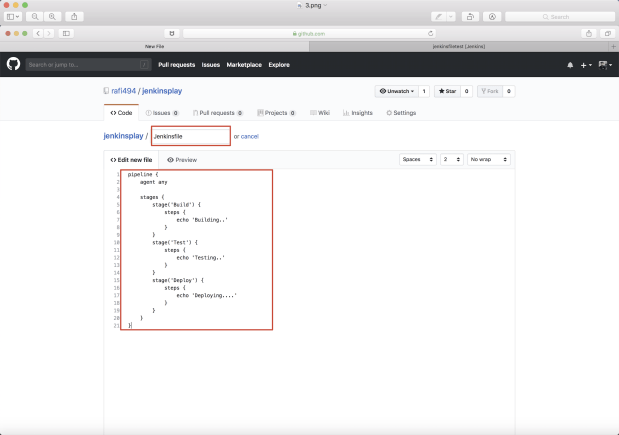Open the indent size 2 dropdown

[452, 159]
